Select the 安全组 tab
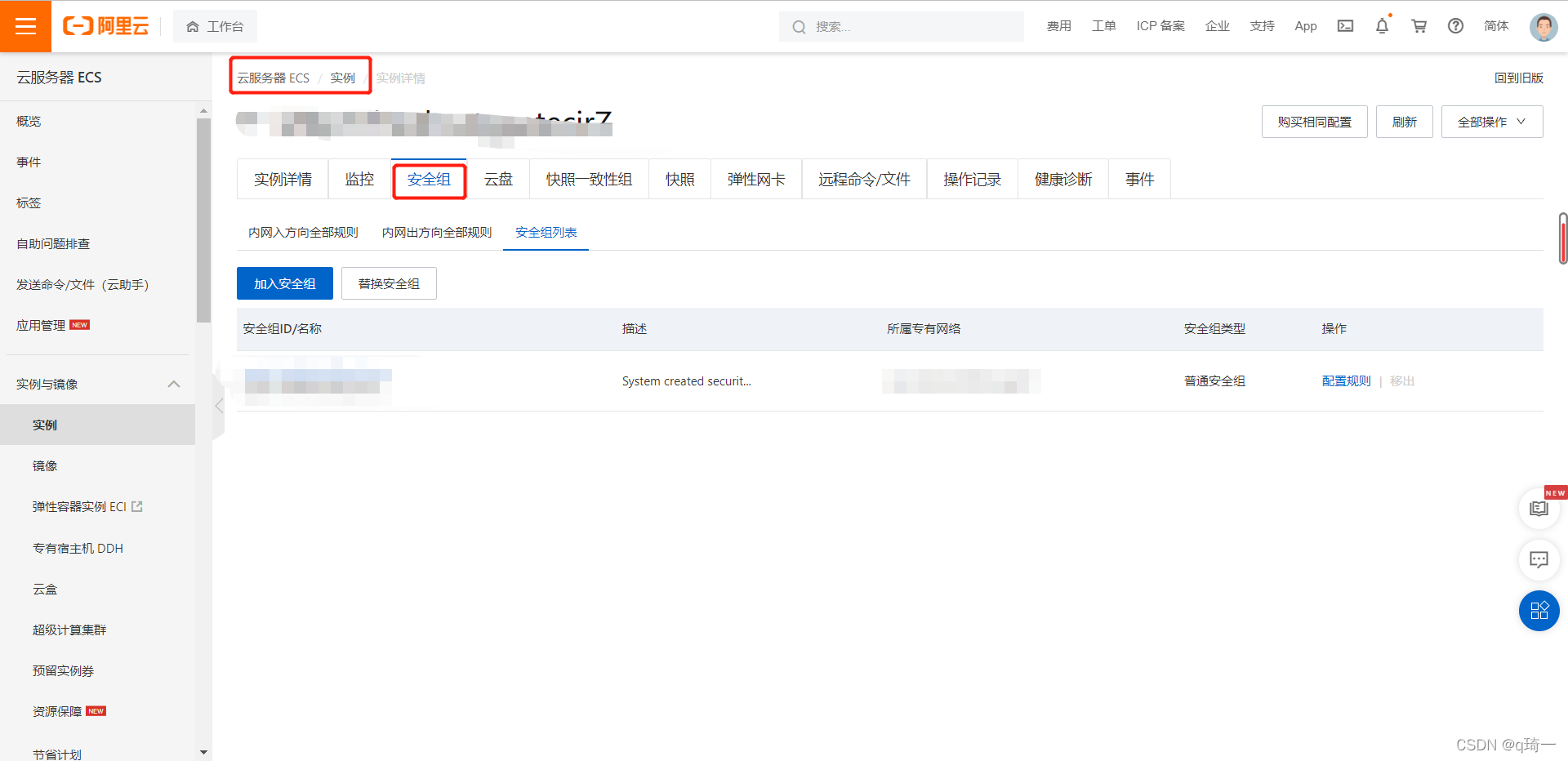 click(x=429, y=179)
